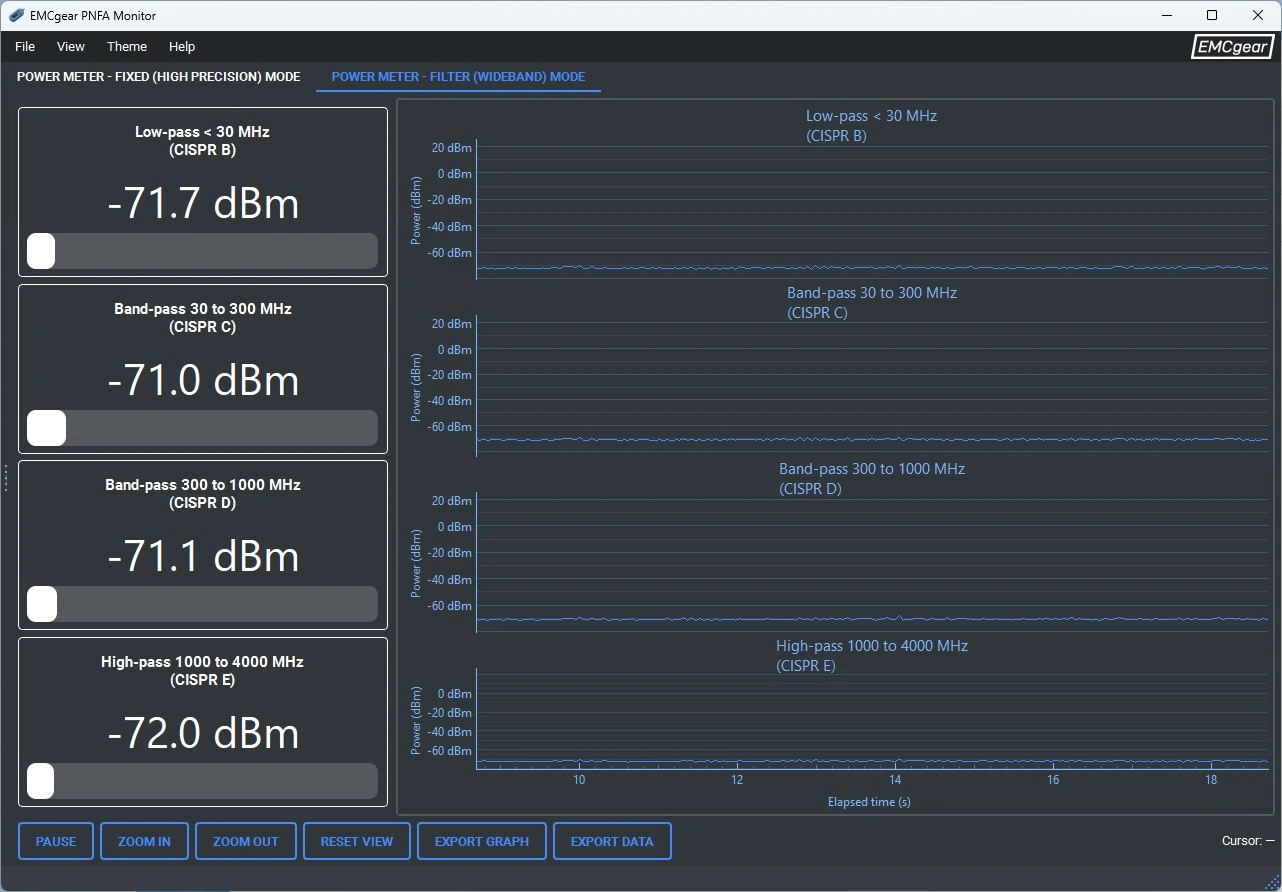
Task: Open the File menu
Action: point(25,47)
